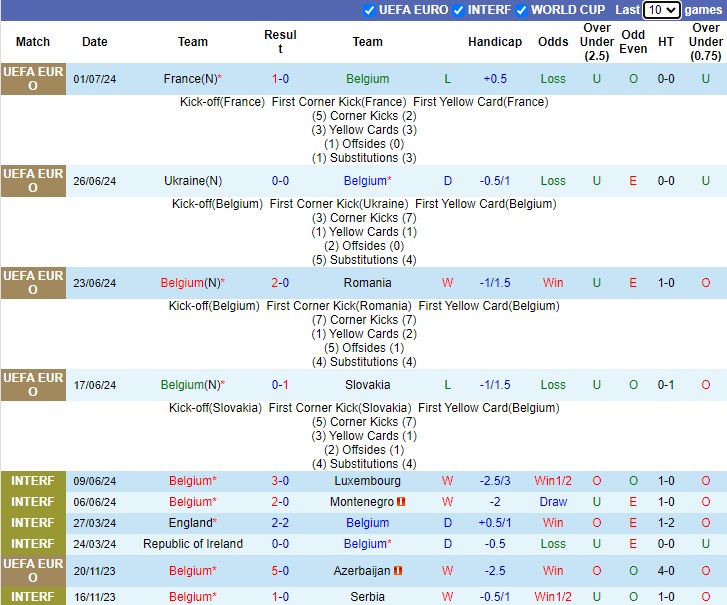Click the red card icon beside Azerbaijan

pos(398,571)
